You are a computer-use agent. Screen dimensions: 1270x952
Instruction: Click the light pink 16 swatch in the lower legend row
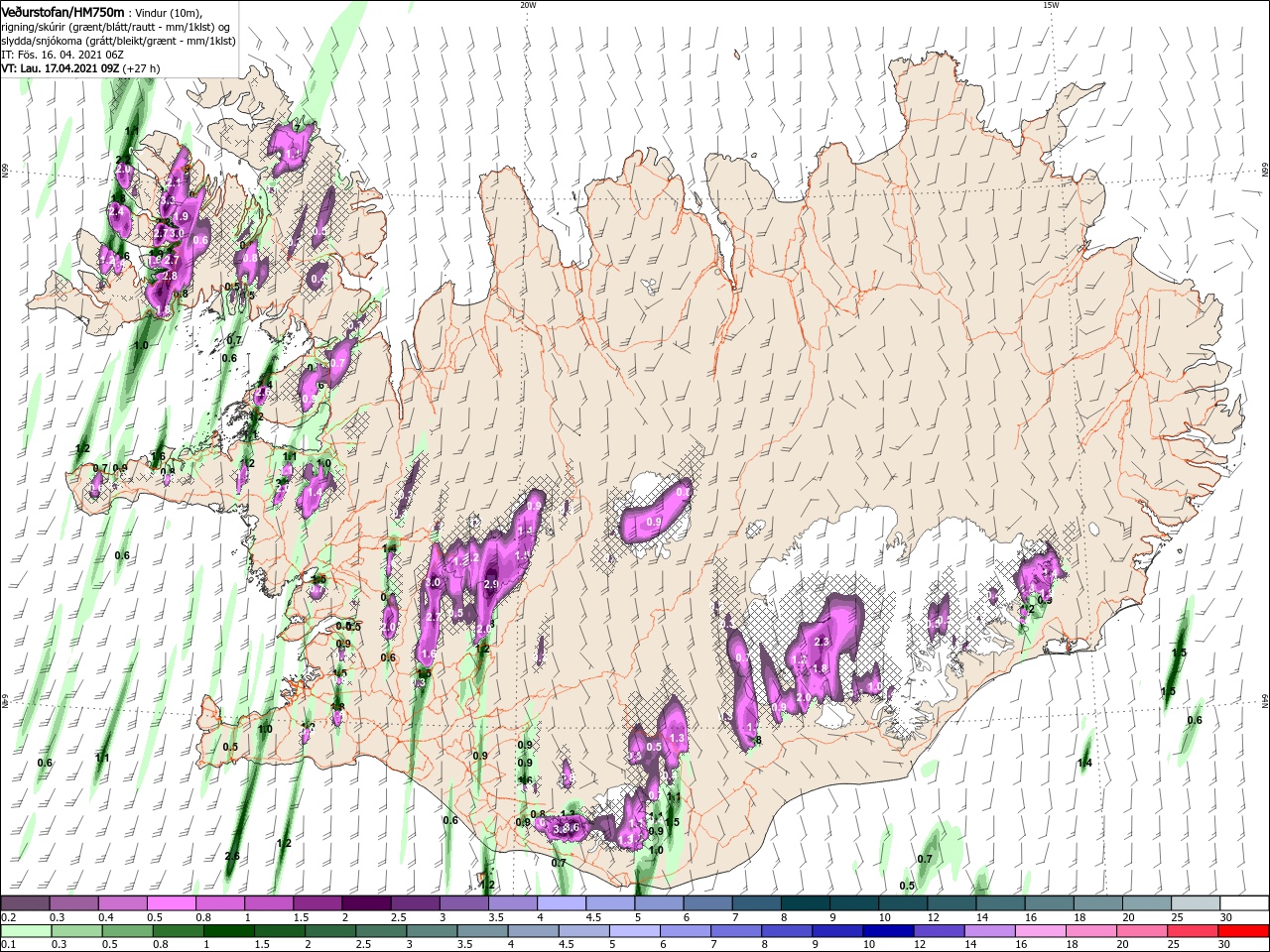coord(1040,931)
